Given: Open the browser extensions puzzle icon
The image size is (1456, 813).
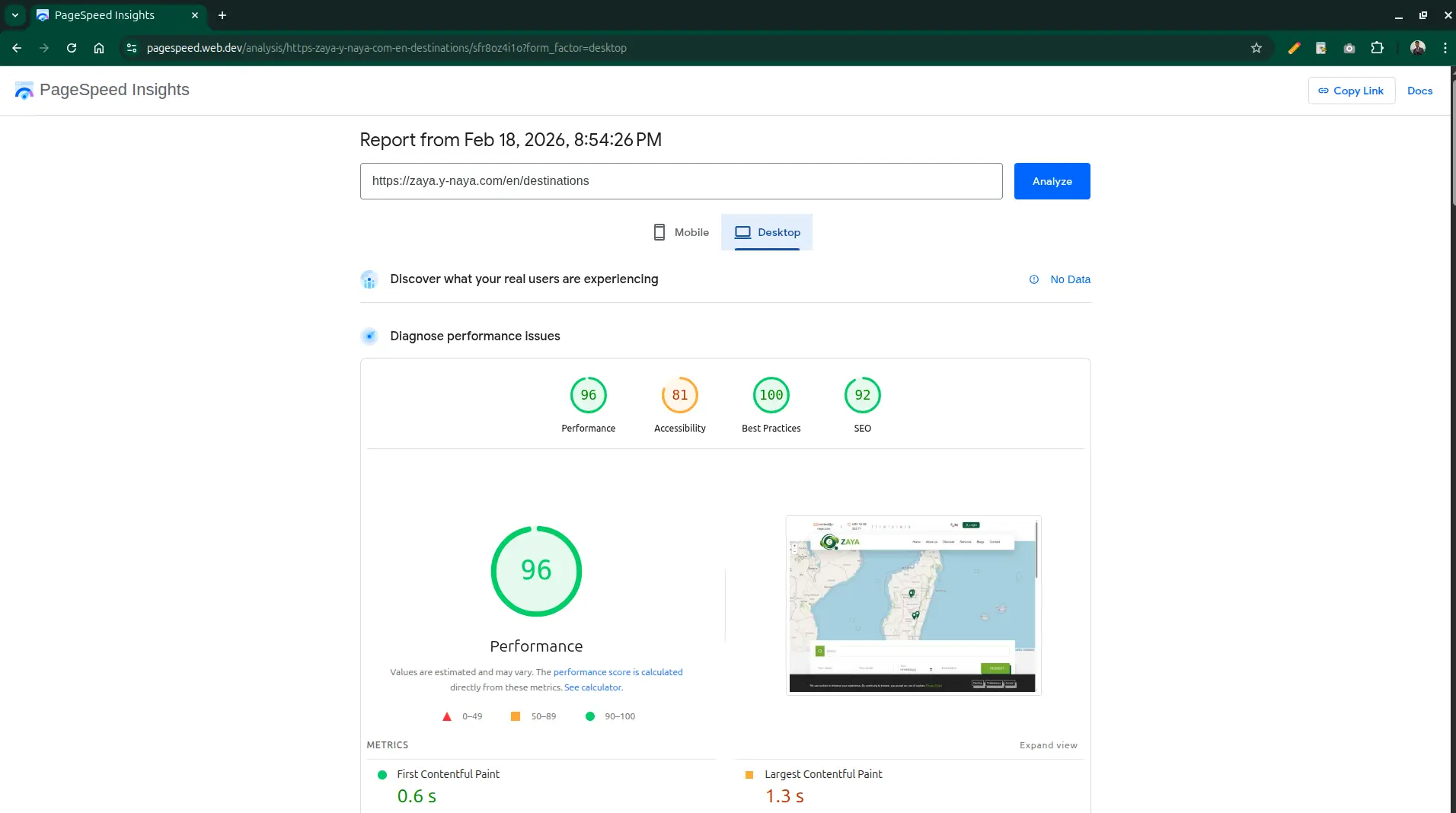Looking at the screenshot, I should 1377,48.
